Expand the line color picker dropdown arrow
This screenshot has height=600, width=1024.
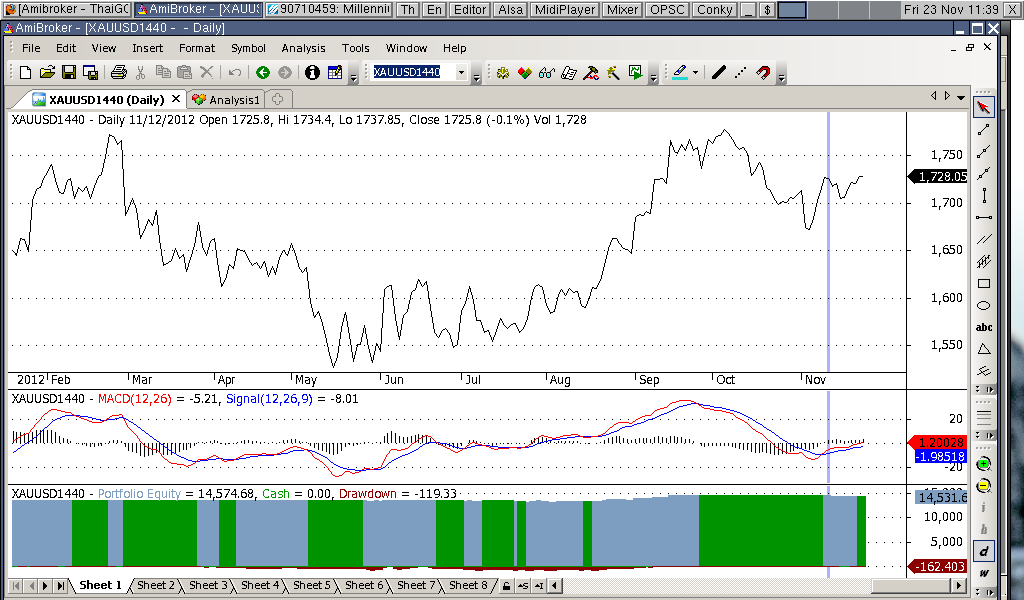coord(695,72)
